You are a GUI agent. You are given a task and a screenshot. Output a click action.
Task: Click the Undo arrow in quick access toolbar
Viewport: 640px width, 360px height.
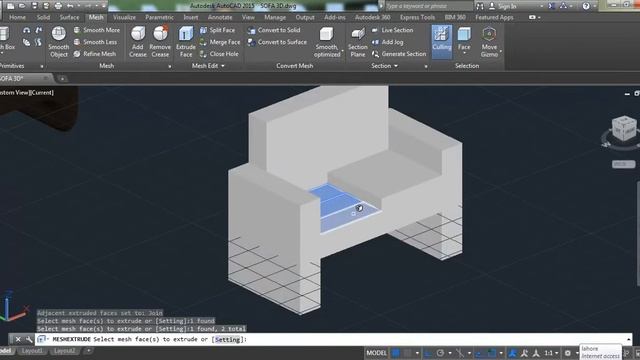(70, 6)
